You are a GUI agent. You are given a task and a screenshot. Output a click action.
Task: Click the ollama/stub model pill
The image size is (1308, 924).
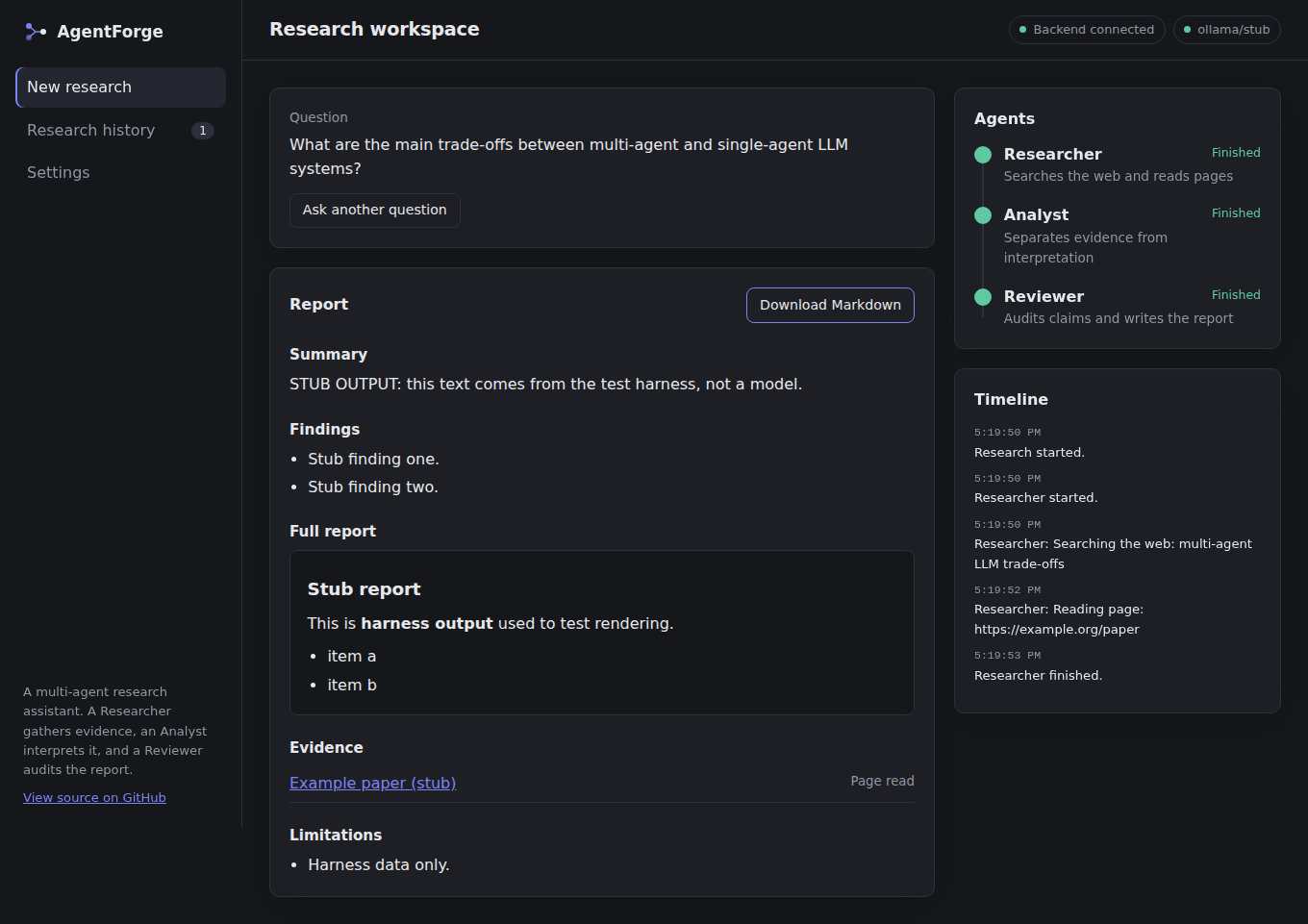click(x=1227, y=30)
